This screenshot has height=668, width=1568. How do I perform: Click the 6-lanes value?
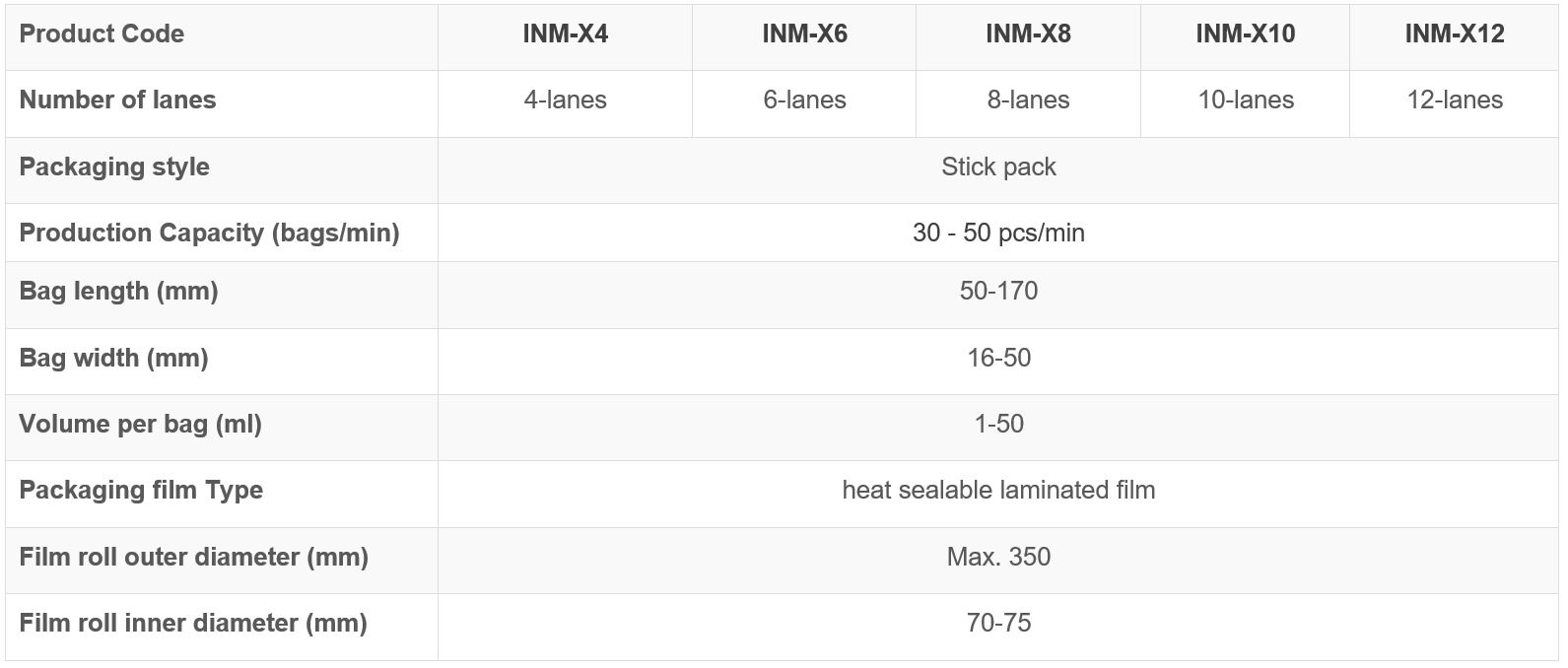coord(804,100)
